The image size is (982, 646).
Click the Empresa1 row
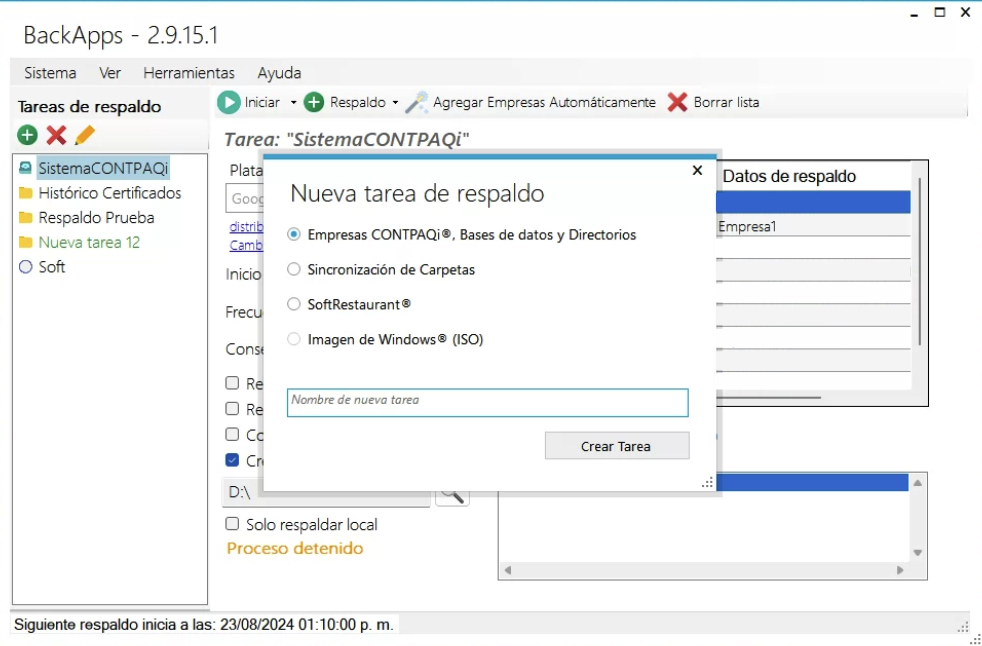[813, 227]
